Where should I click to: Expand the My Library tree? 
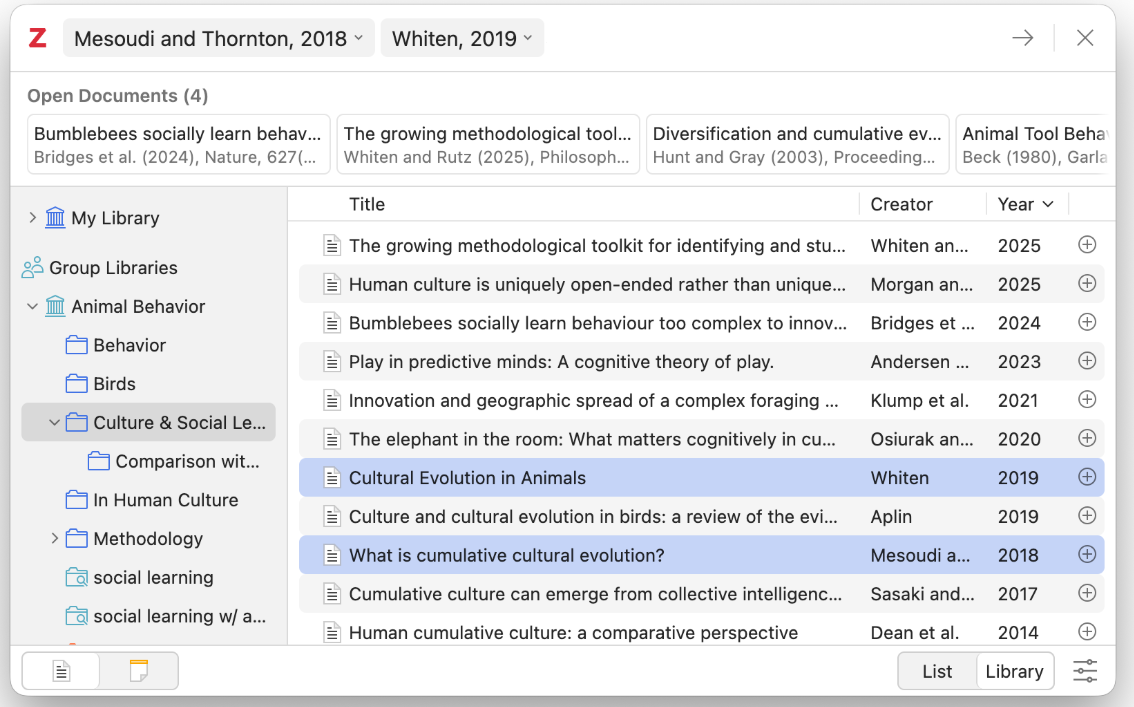pyautogui.click(x=32, y=218)
